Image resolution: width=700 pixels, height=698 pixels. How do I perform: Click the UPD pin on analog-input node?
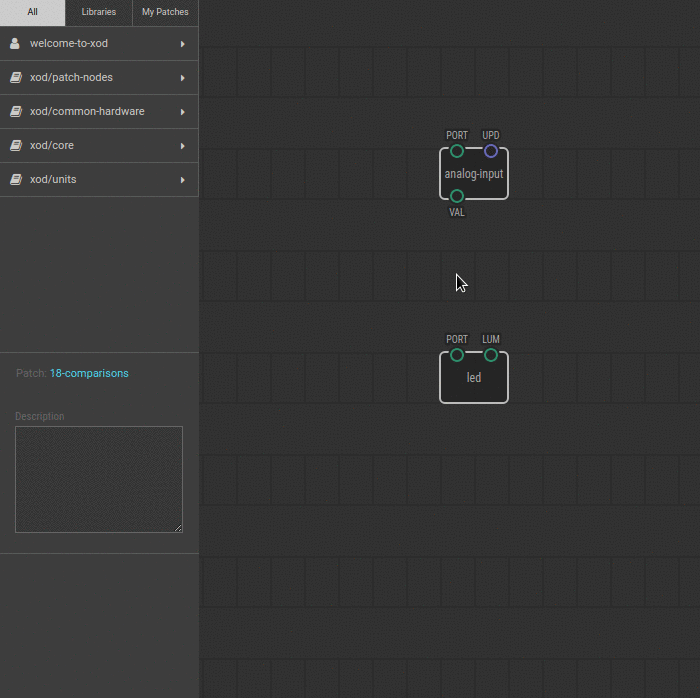[491, 151]
